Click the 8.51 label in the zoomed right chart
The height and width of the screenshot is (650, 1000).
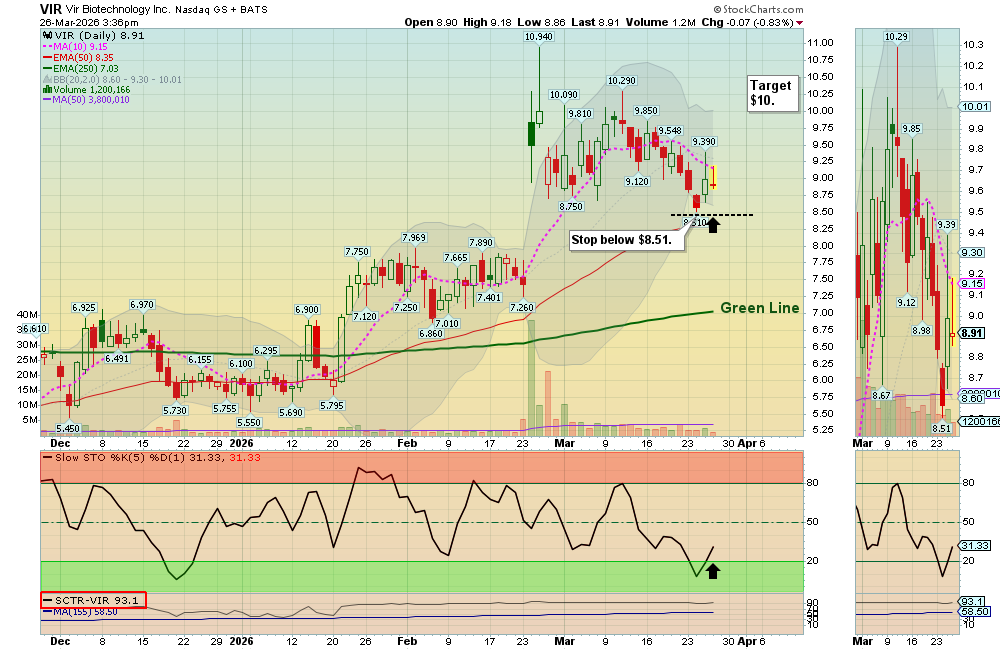coord(941,429)
